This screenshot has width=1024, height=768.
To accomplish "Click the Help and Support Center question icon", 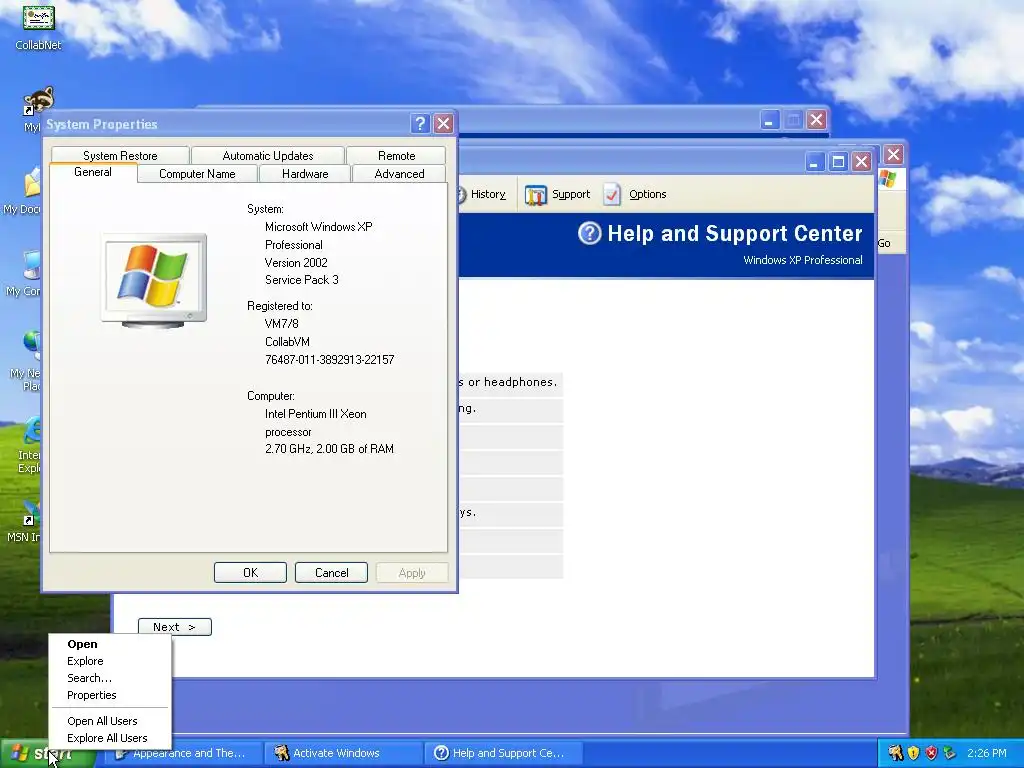I will pyautogui.click(x=589, y=233).
